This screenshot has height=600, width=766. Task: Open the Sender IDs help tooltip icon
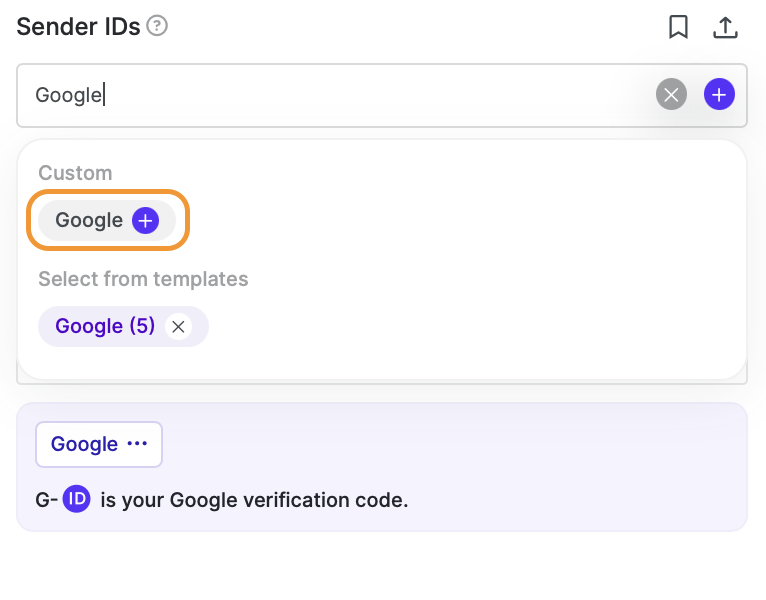157,26
